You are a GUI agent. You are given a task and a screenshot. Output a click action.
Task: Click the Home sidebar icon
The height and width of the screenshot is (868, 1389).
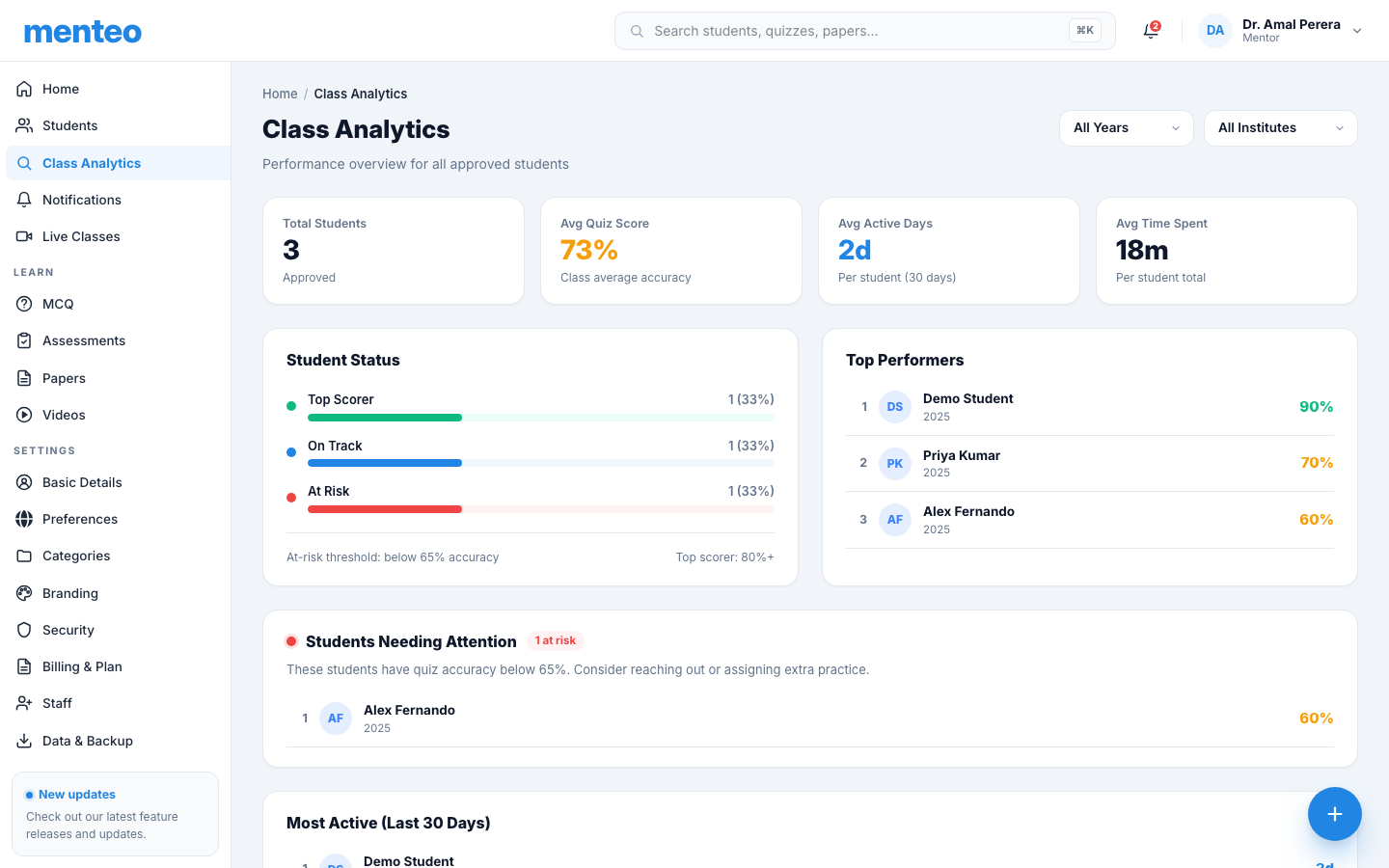(24, 89)
